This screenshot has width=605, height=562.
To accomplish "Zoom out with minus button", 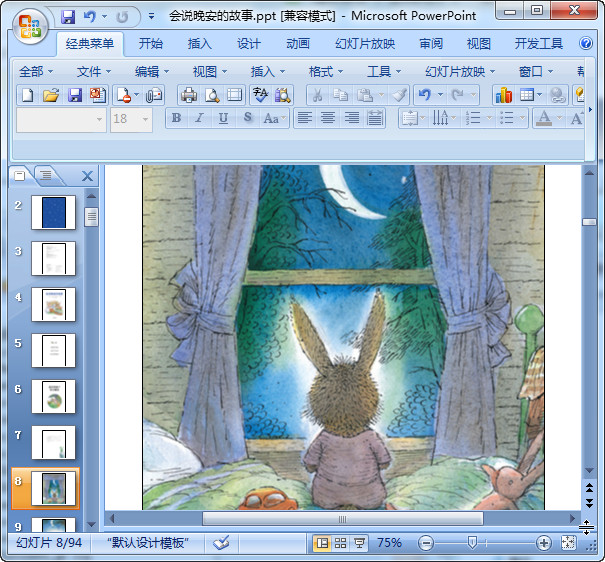I will point(426,543).
